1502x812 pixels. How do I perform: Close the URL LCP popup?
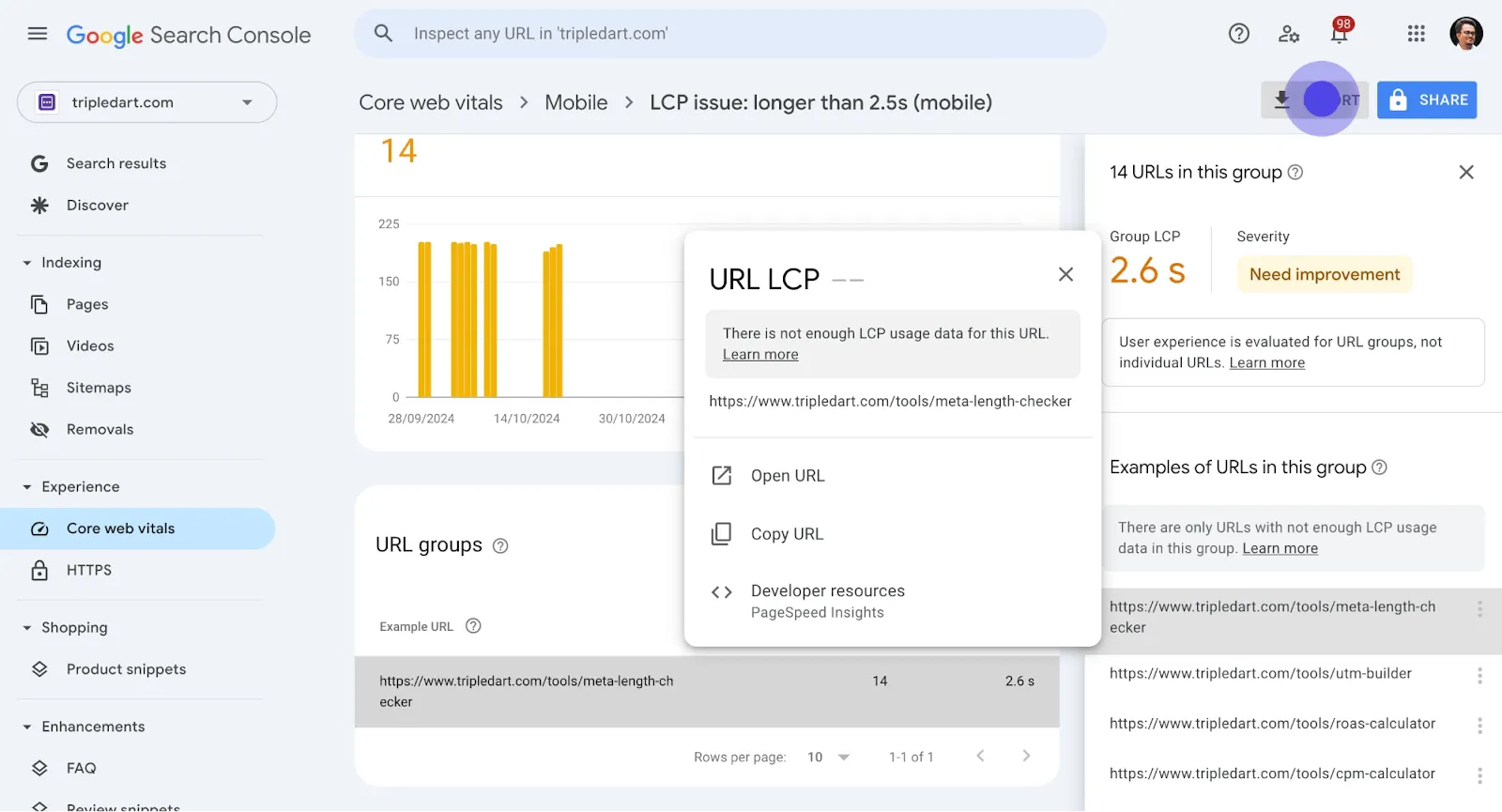point(1065,274)
